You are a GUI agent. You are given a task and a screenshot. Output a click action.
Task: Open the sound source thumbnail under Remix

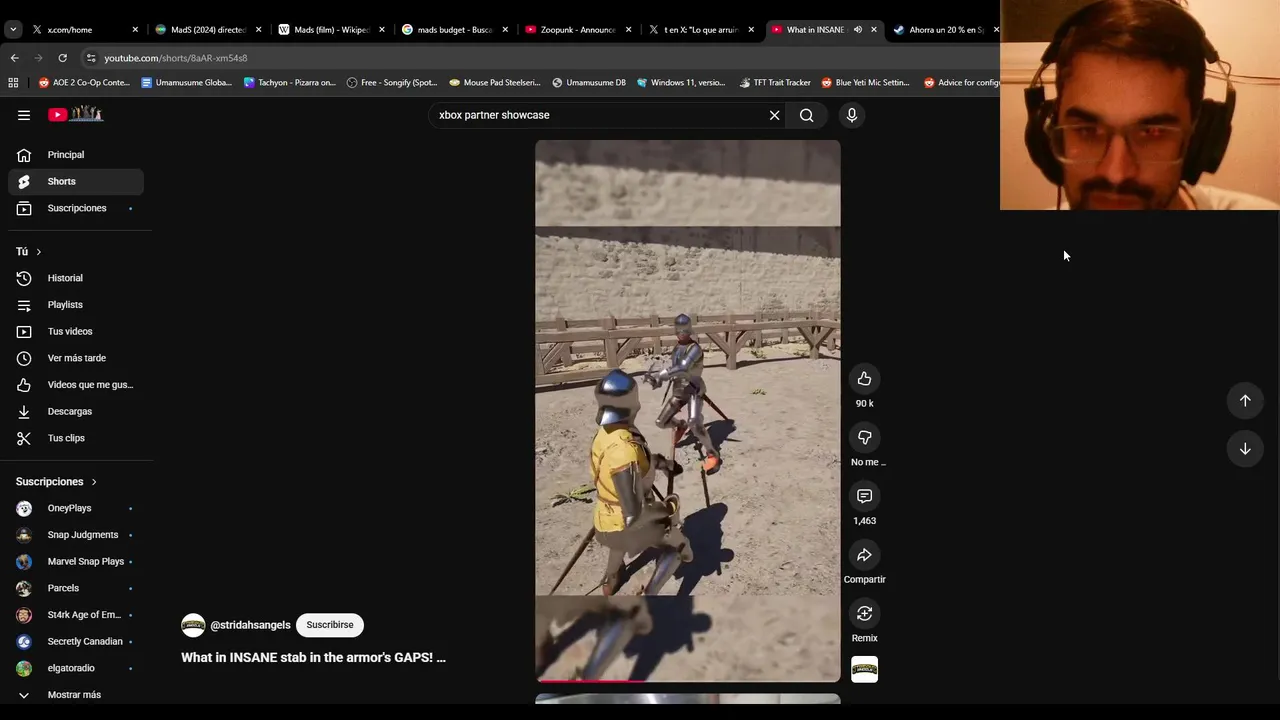point(864,669)
